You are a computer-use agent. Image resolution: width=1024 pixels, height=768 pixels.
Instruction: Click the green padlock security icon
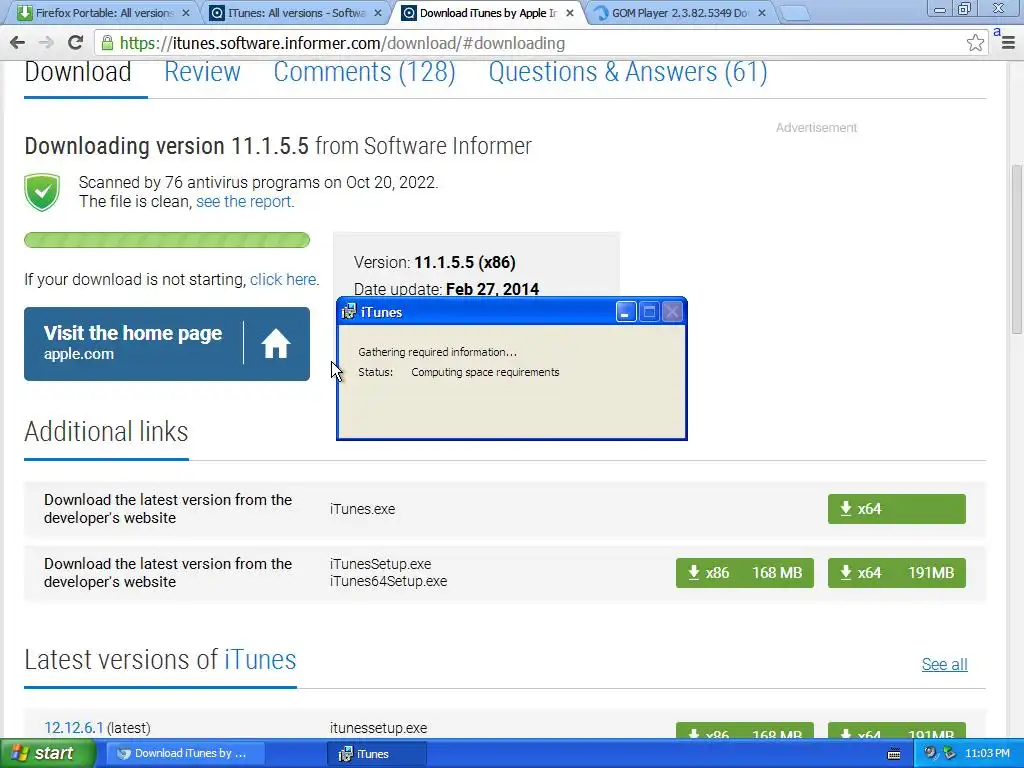pyautogui.click(x=107, y=43)
